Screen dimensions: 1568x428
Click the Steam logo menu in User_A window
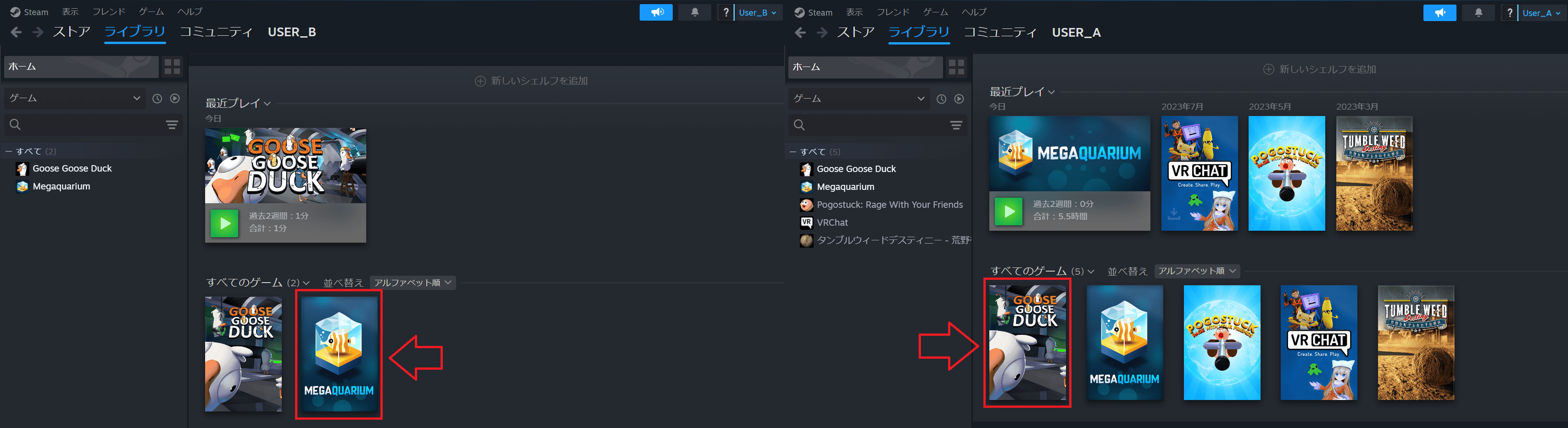(813, 13)
